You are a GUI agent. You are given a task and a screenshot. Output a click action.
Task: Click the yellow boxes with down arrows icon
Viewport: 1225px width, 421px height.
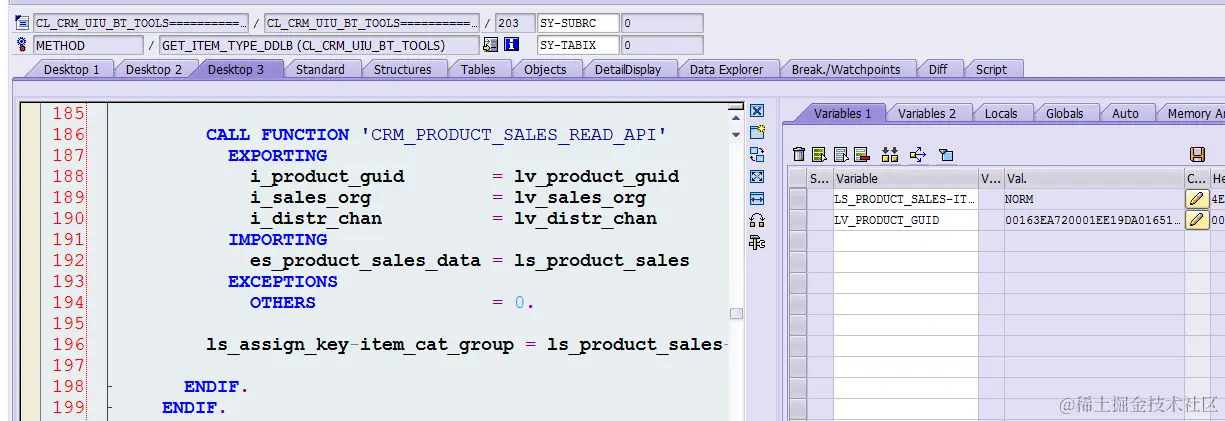click(x=890, y=154)
